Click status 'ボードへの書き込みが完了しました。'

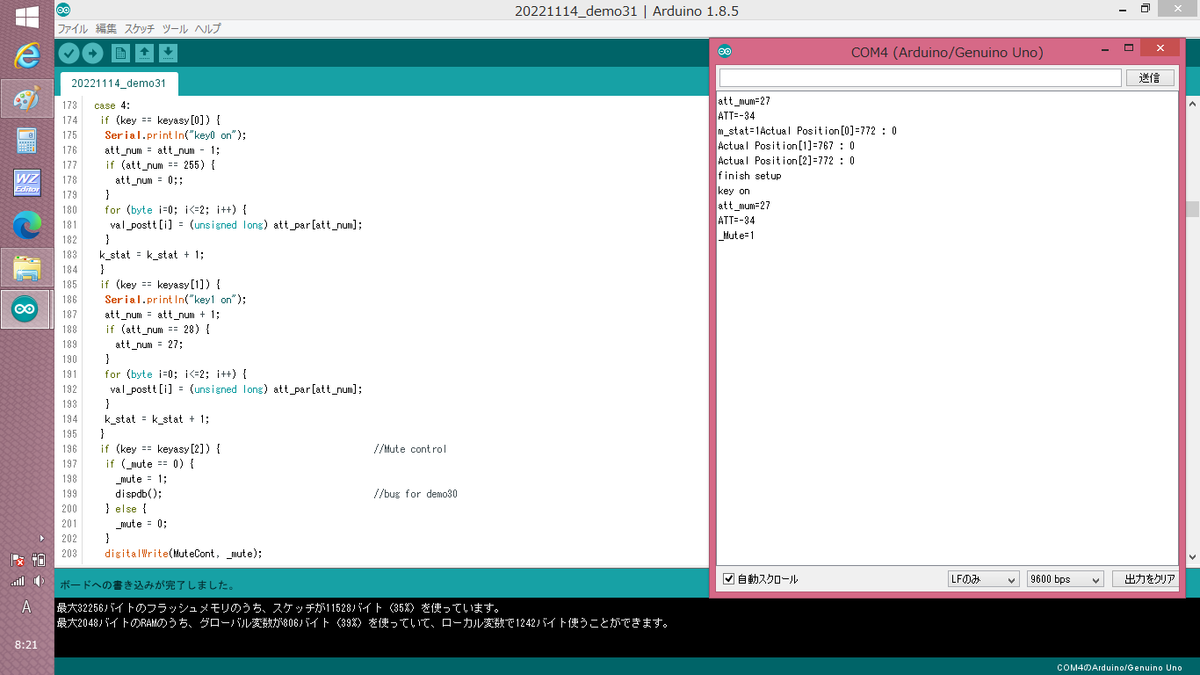[147, 585]
